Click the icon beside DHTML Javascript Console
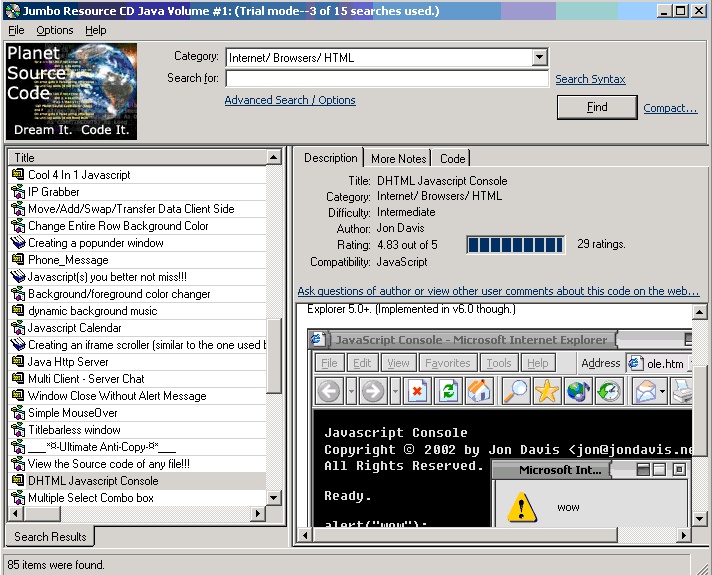Image resolution: width=712 pixels, height=575 pixels. (x=18, y=481)
